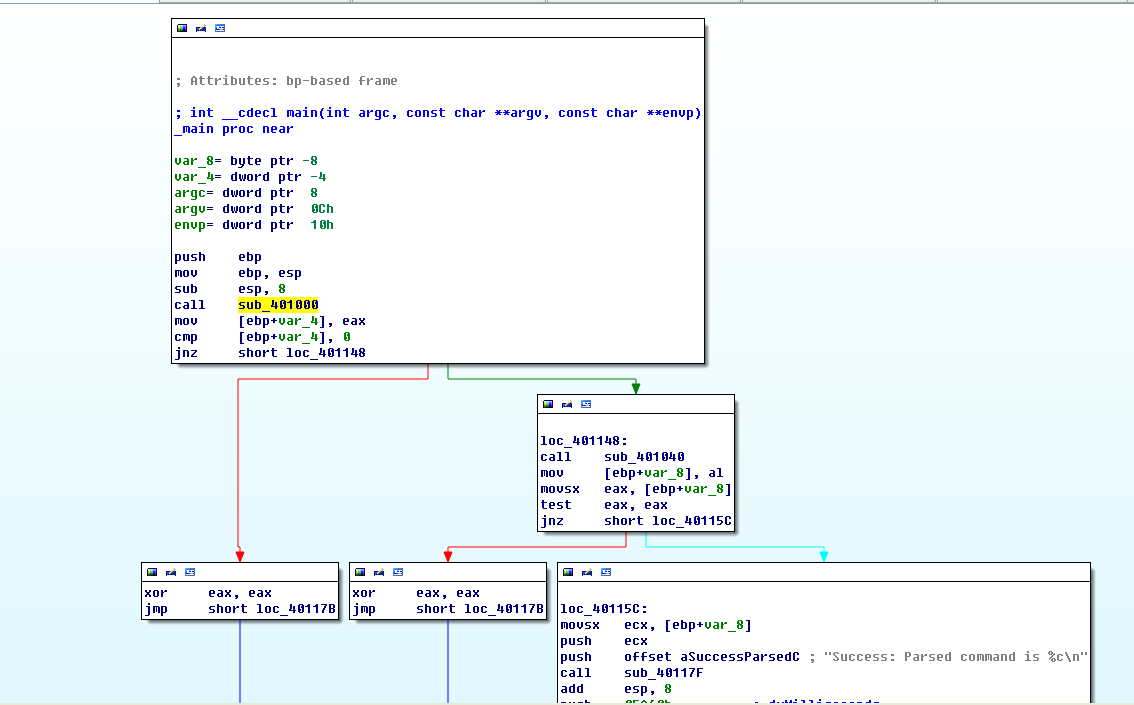The height and width of the screenshot is (705, 1134).
Task: Click sub_401040 in the loc_401148 node
Action: 644,457
